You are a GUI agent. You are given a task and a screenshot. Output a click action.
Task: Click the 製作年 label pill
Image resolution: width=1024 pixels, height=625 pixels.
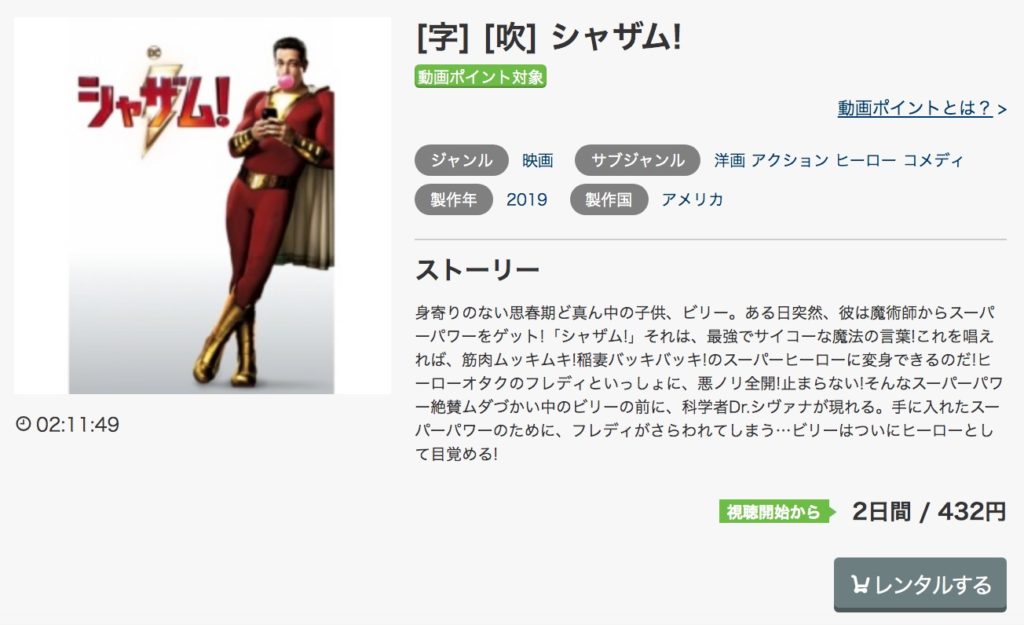(453, 199)
